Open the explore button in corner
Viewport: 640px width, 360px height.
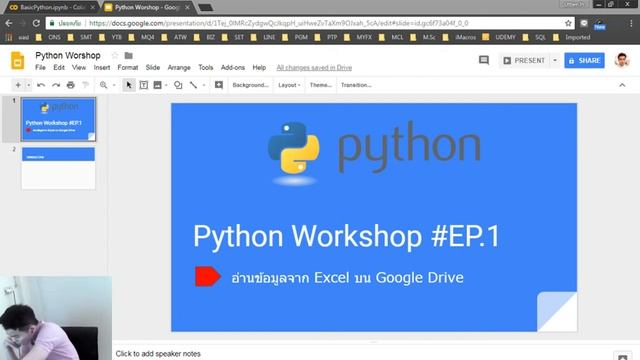(x=622, y=356)
